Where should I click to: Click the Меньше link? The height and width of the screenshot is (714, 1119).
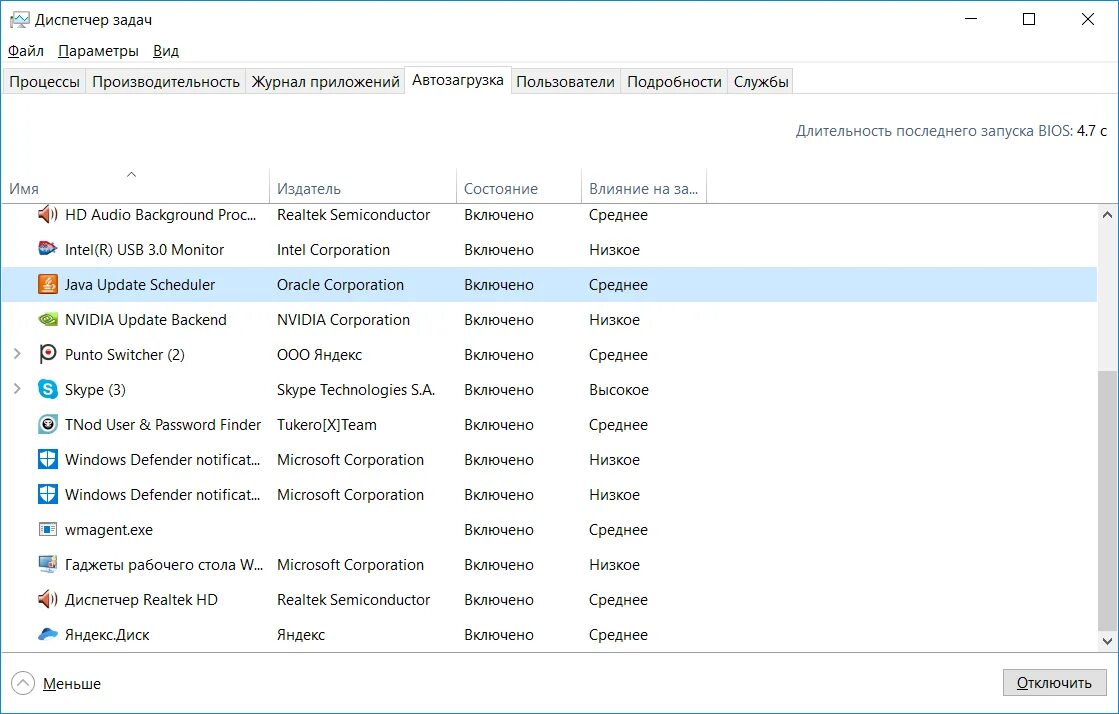(x=71, y=683)
